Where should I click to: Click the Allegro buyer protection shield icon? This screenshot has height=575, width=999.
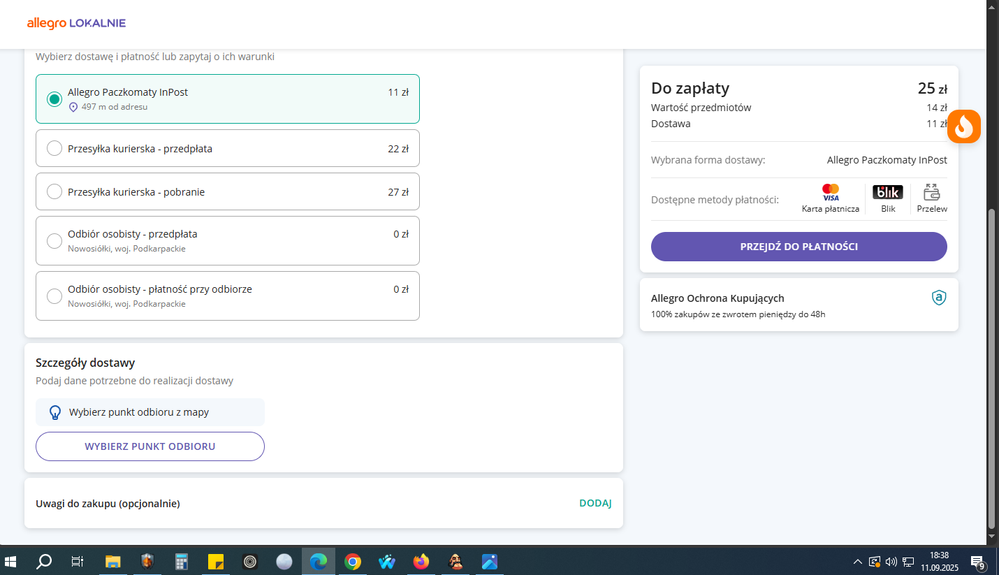[x=938, y=297]
